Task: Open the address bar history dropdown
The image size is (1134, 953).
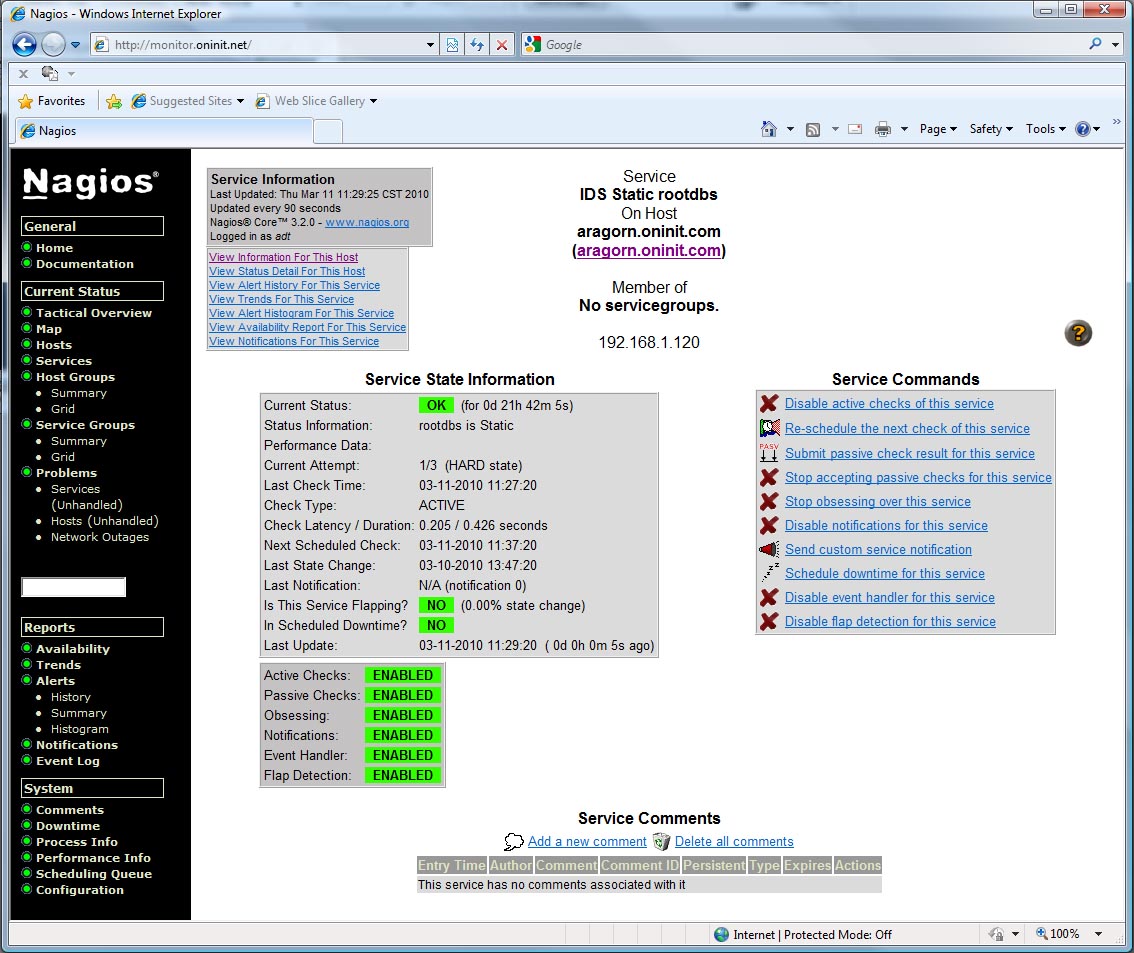Action: (430, 45)
